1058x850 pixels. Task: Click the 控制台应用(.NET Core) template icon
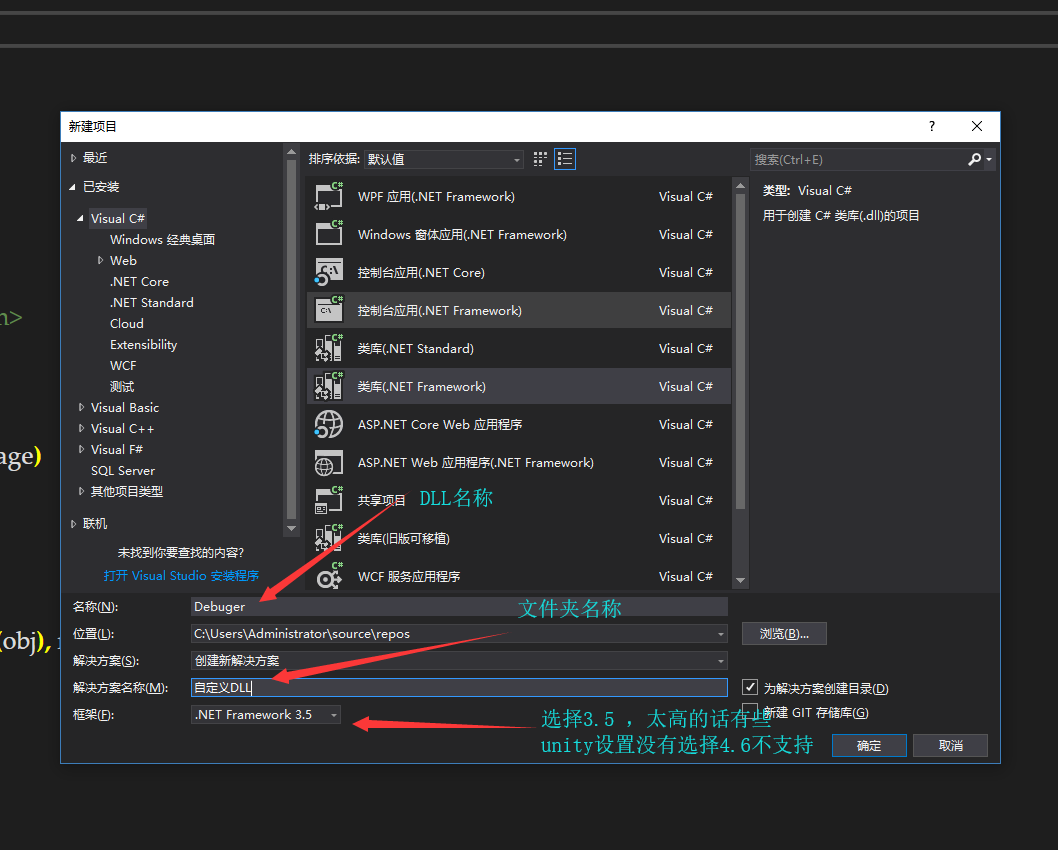tap(329, 273)
